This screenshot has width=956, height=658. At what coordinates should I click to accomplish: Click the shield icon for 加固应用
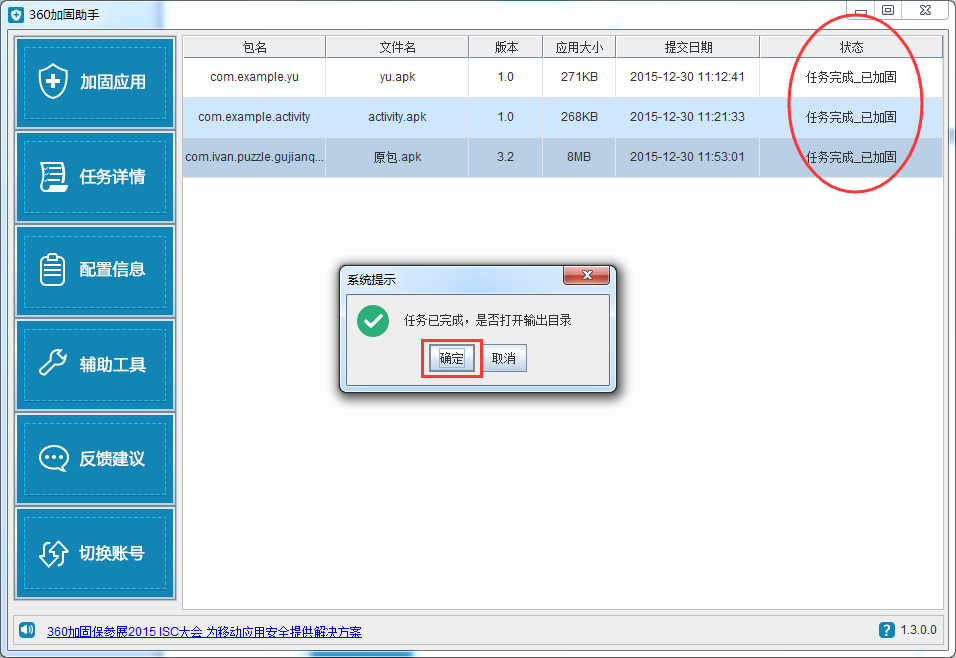coord(53,81)
